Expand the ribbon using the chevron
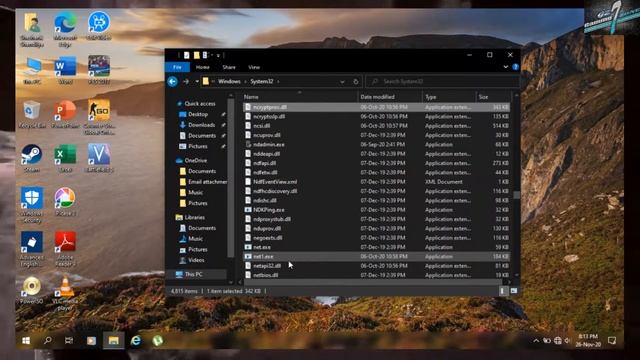The height and width of the screenshot is (360, 640). 506,67
